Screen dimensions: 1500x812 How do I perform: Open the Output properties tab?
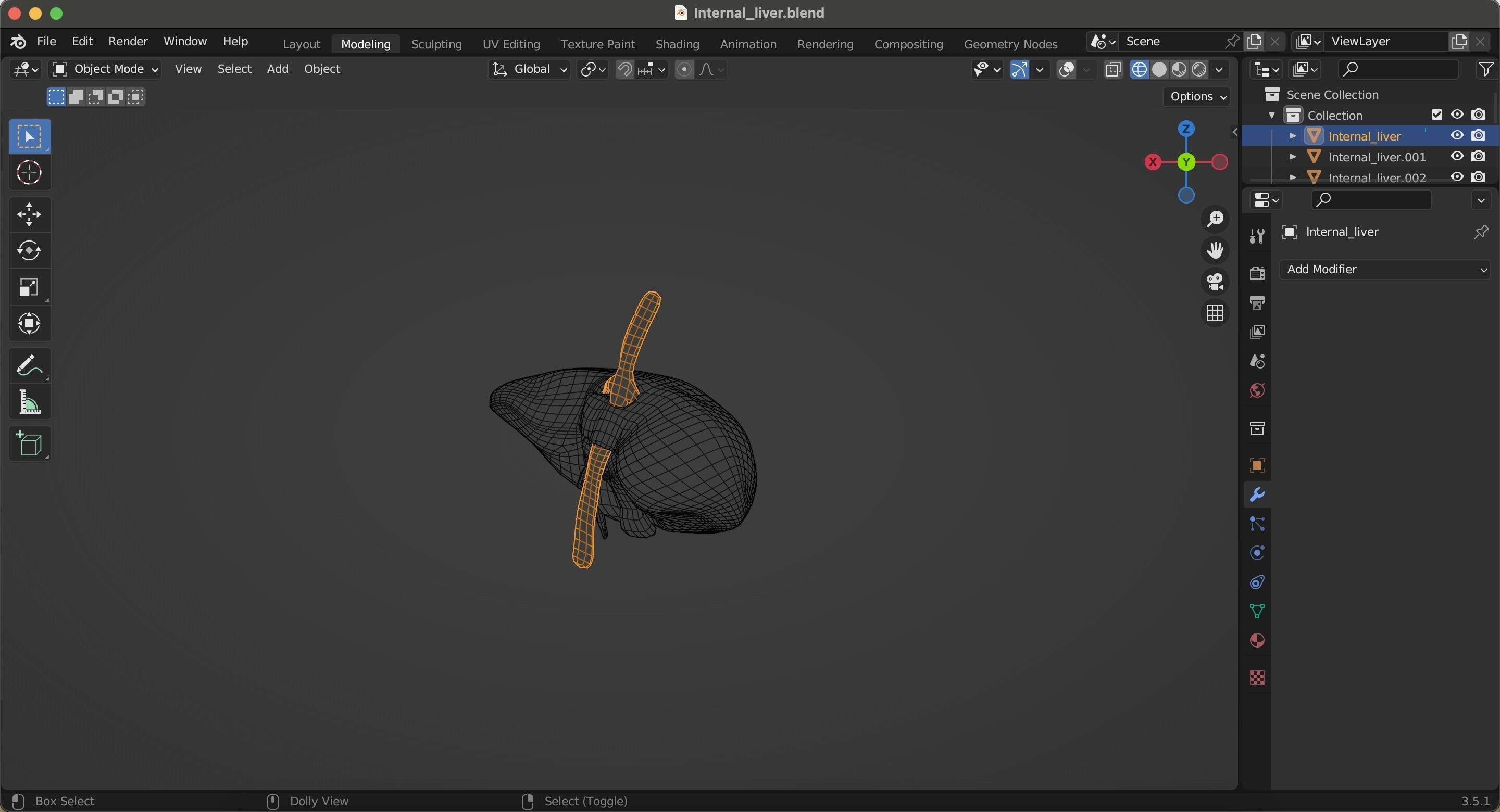coord(1257,303)
